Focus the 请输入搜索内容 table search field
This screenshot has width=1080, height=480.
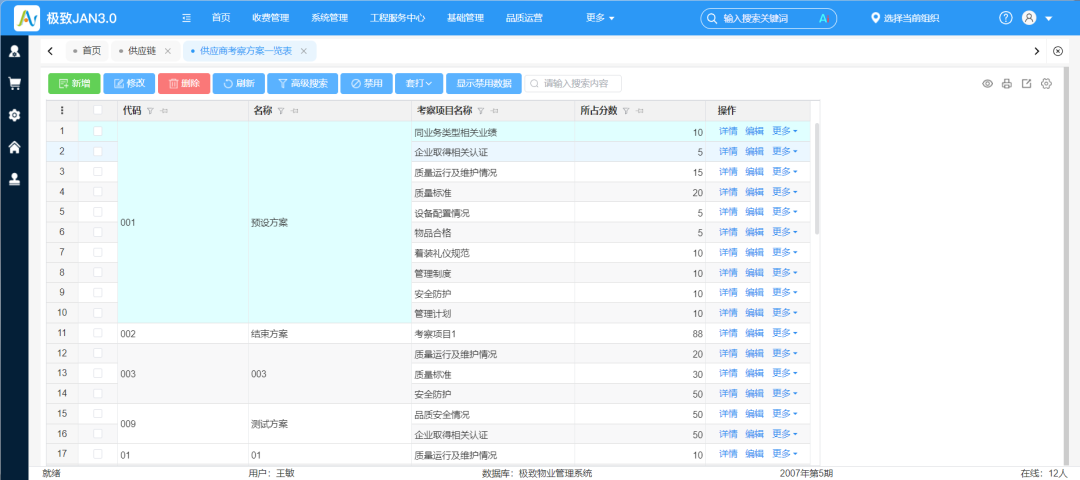point(573,84)
